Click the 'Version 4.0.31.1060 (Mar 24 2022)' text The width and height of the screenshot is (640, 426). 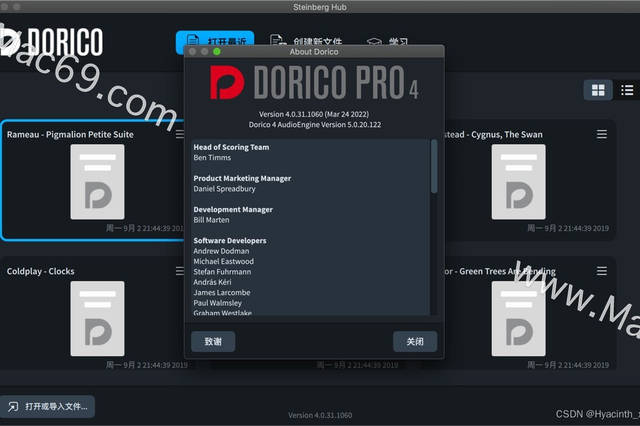click(x=314, y=114)
